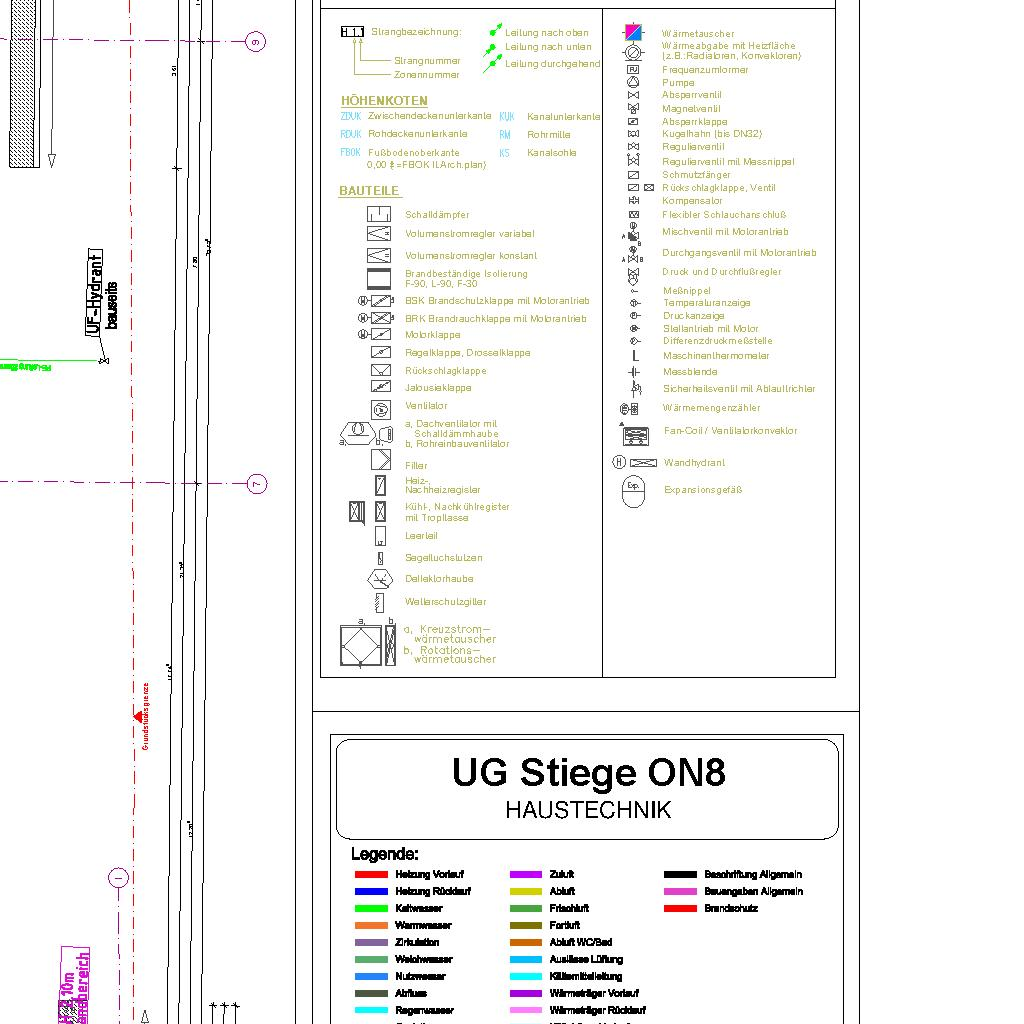The height and width of the screenshot is (1024, 1024).
Task: Click the Wärmemengenzähler symbol
Action: (630, 408)
